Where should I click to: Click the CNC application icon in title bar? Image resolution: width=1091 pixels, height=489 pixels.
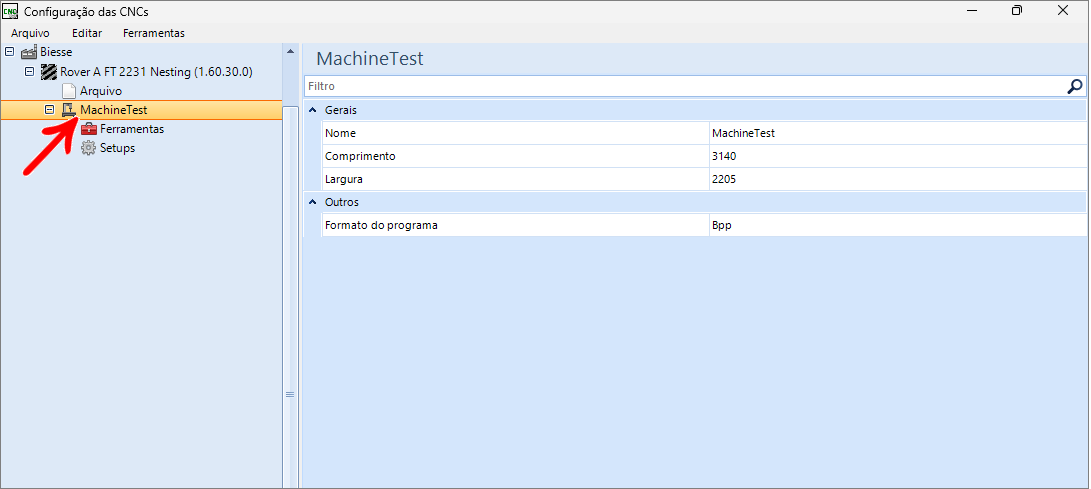[11, 10]
